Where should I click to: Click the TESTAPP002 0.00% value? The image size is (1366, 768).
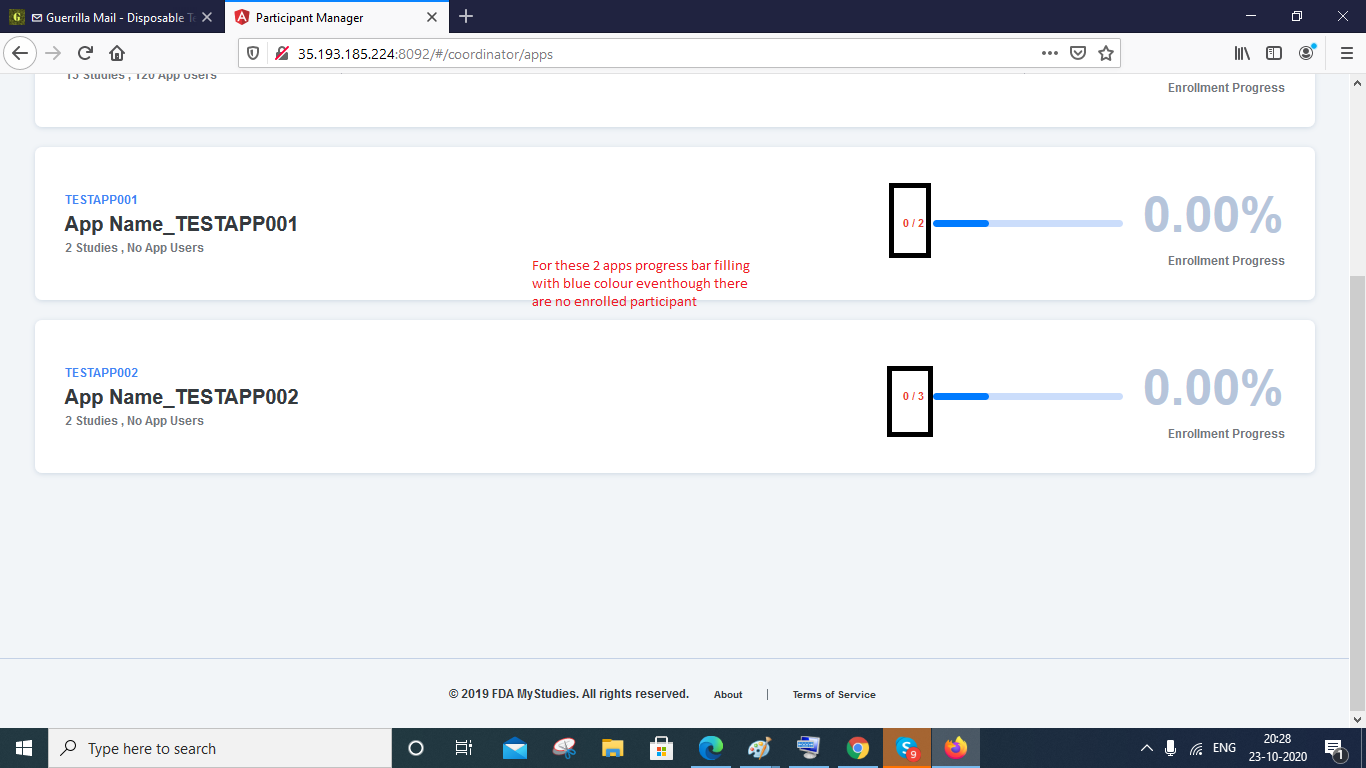(1213, 387)
